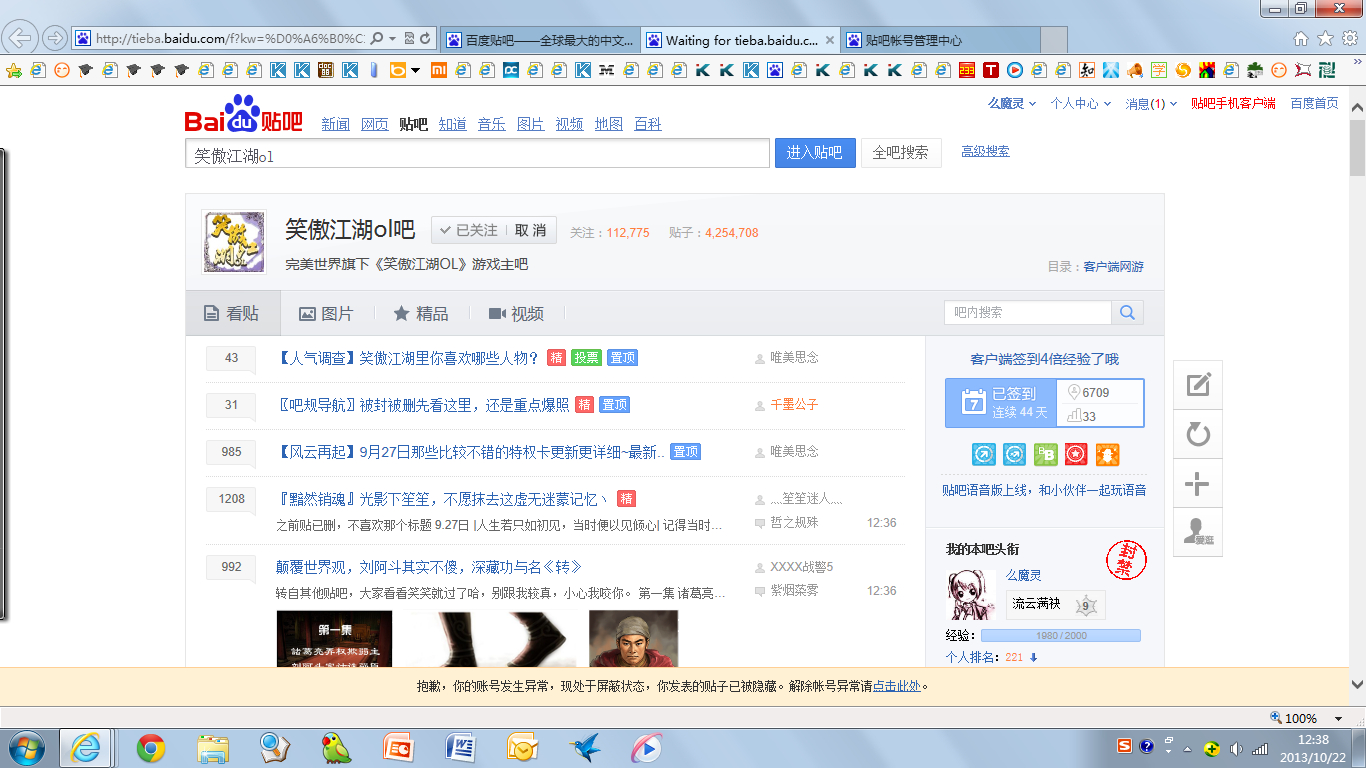Viewport: 1366px width, 768px height.
Task: Open Outlook from the taskbar
Action: pyautogui.click(x=523, y=748)
